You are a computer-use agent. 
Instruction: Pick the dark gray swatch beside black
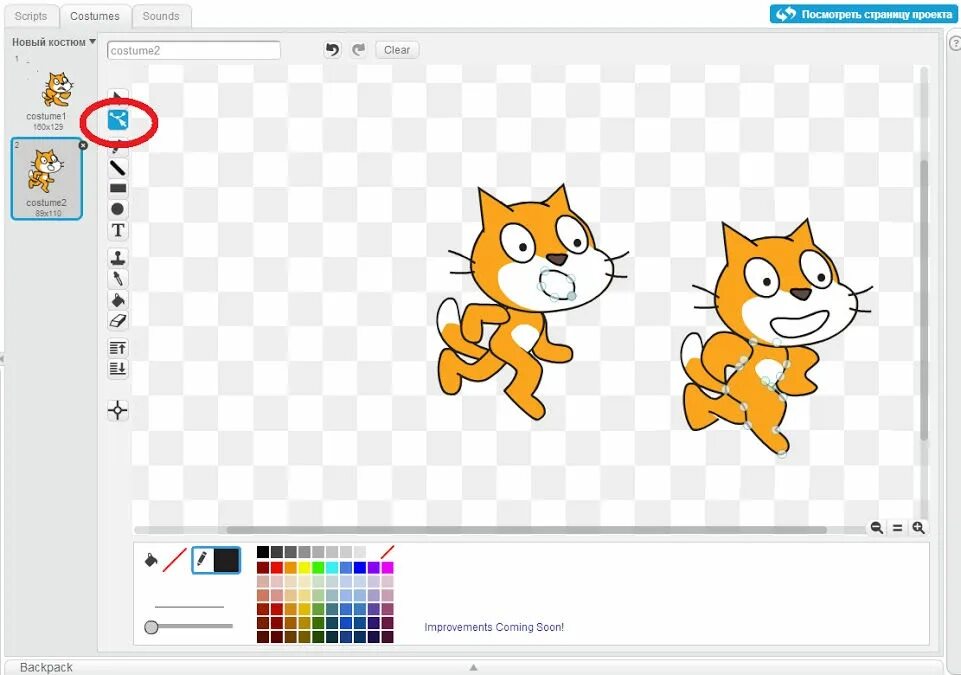pyautogui.click(x=277, y=552)
